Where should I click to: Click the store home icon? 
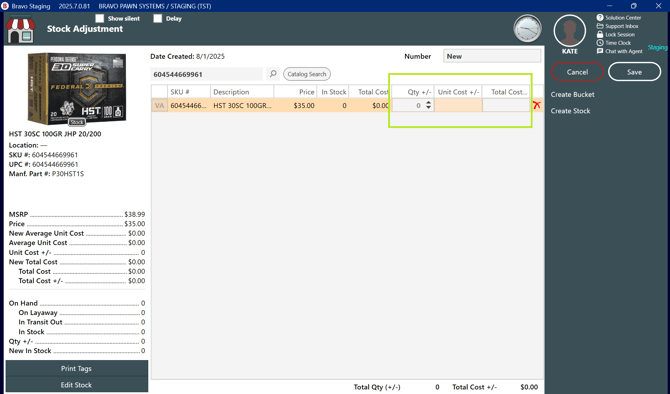click(x=20, y=29)
